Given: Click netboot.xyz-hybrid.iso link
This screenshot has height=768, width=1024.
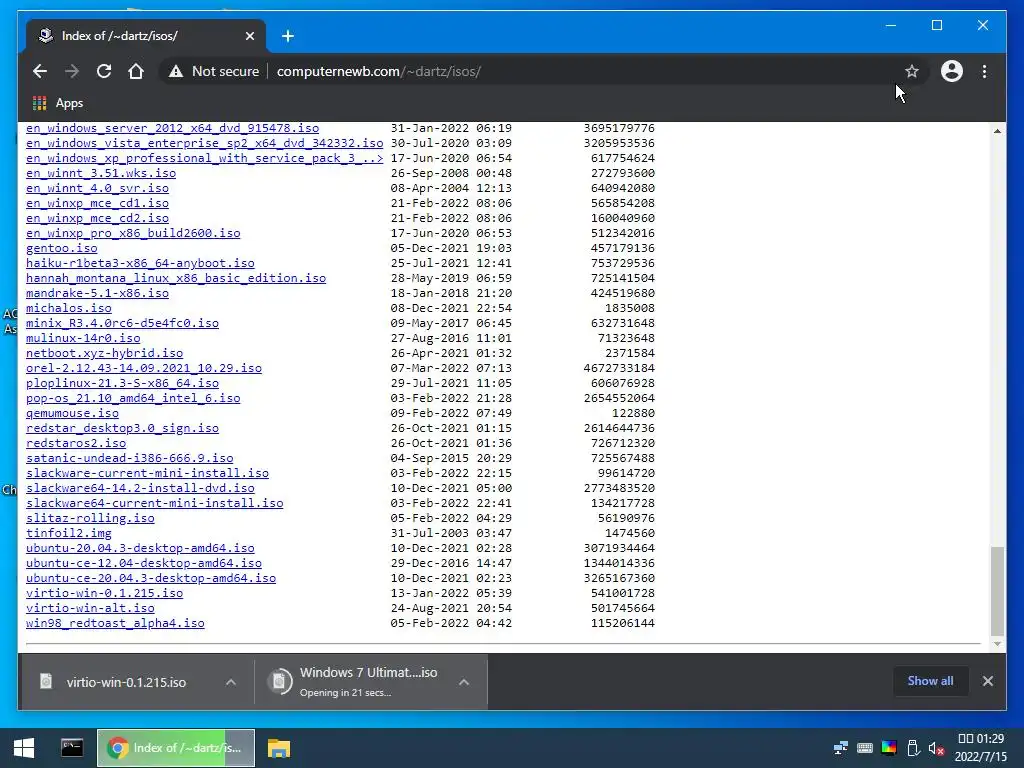Looking at the screenshot, I should tap(104, 353).
